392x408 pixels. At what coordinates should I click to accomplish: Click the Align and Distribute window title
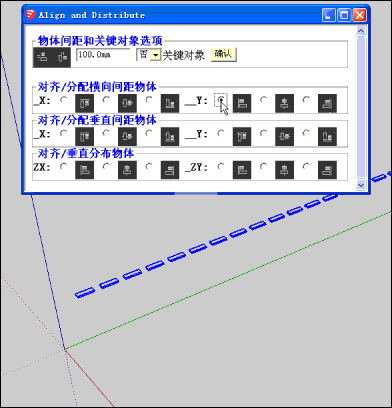(x=92, y=15)
